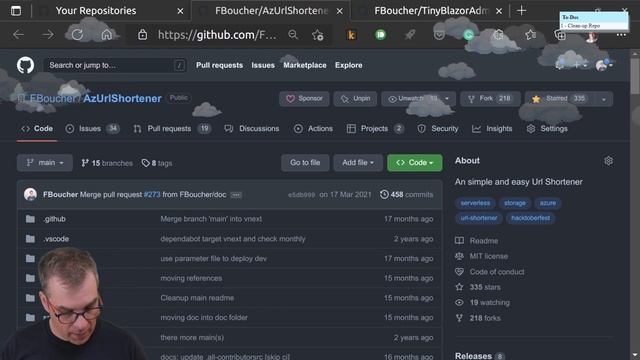Screen dimensions: 640x360
Task: Reload the page with refresh icon
Action: [77, 35]
